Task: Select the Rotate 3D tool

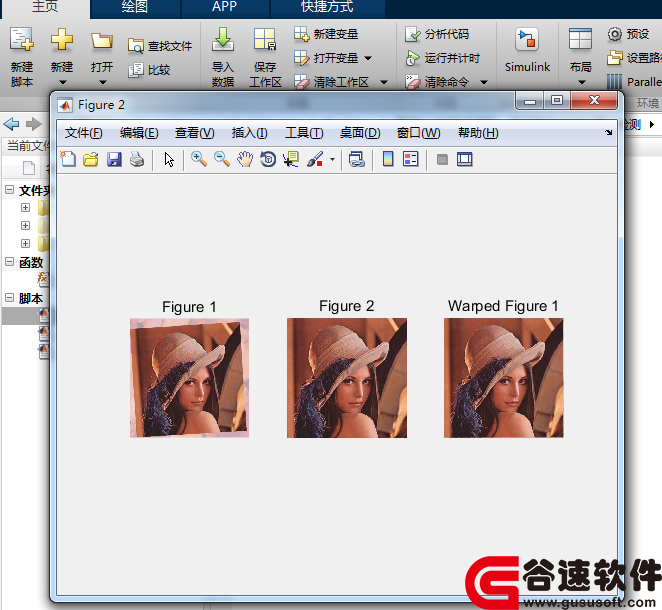Action: tap(268, 159)
